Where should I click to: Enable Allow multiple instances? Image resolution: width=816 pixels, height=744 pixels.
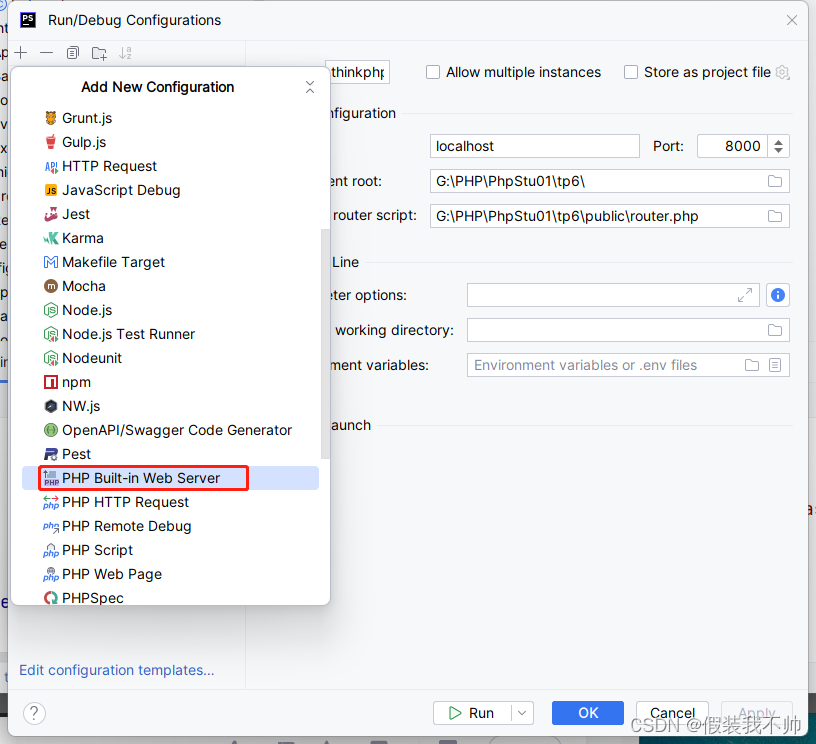click(433, 72)
